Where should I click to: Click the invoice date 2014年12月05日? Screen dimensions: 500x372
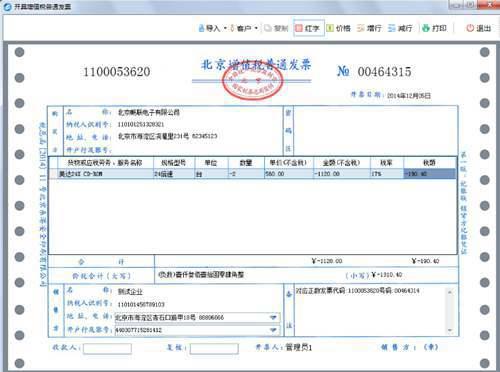coord(409,96)
